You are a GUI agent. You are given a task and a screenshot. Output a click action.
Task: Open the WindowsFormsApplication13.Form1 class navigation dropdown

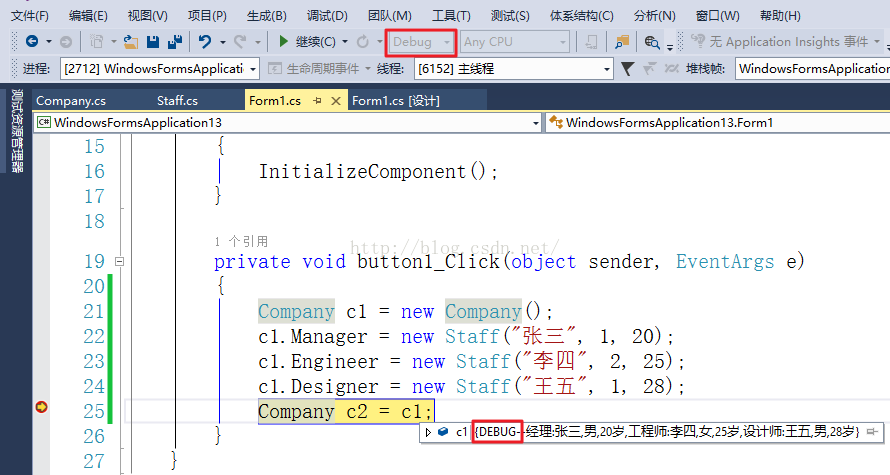(717, 123)
